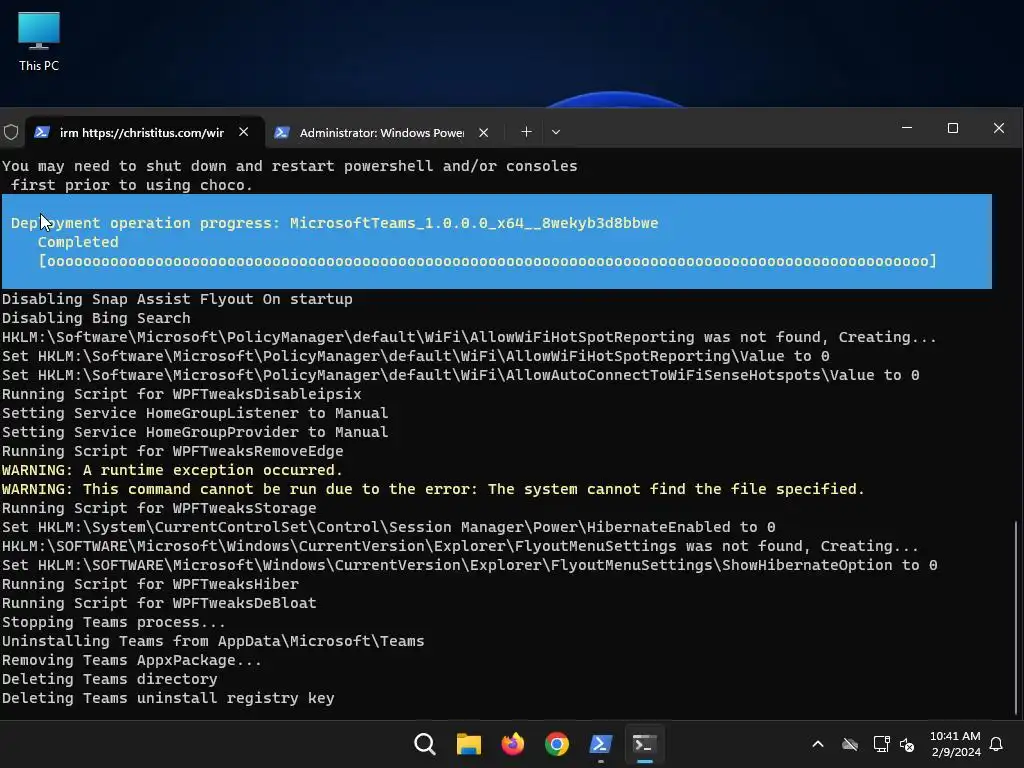
Task: Click OneDrive cloud tray icon
Action: [850, 744]
